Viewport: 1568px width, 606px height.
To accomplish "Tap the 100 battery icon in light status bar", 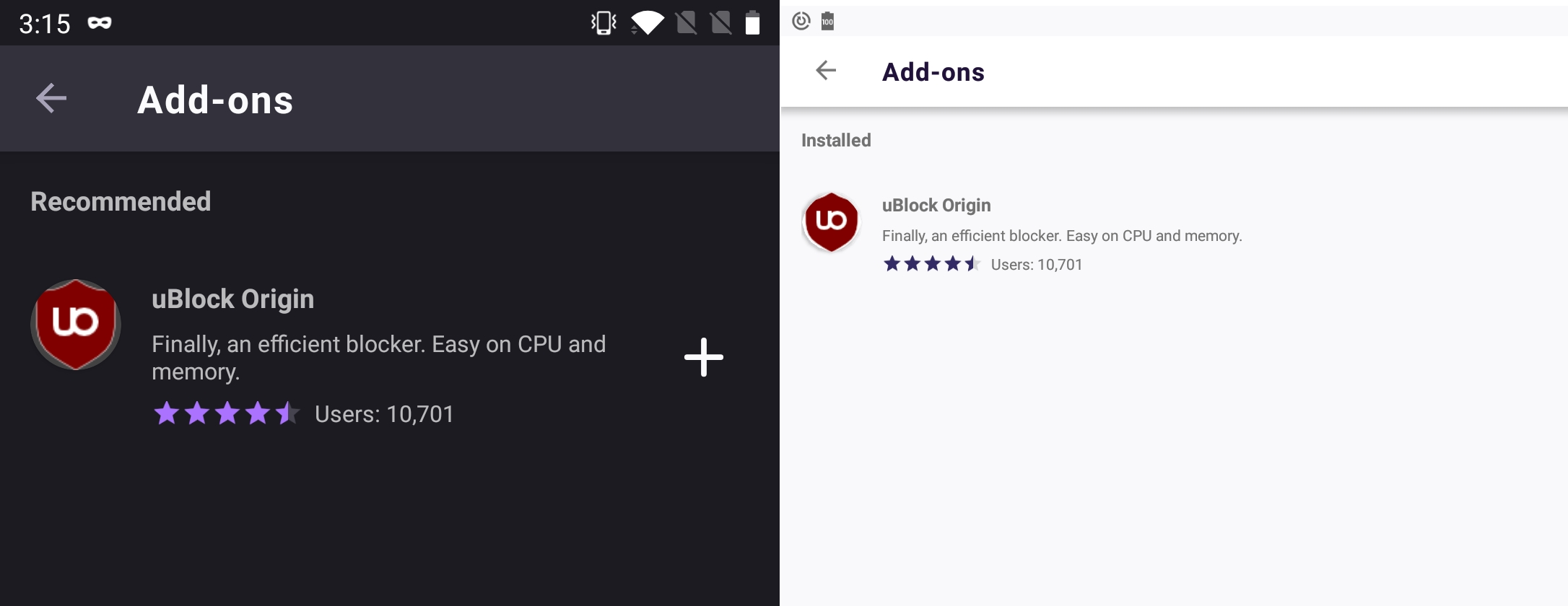I will coord(827,21).
